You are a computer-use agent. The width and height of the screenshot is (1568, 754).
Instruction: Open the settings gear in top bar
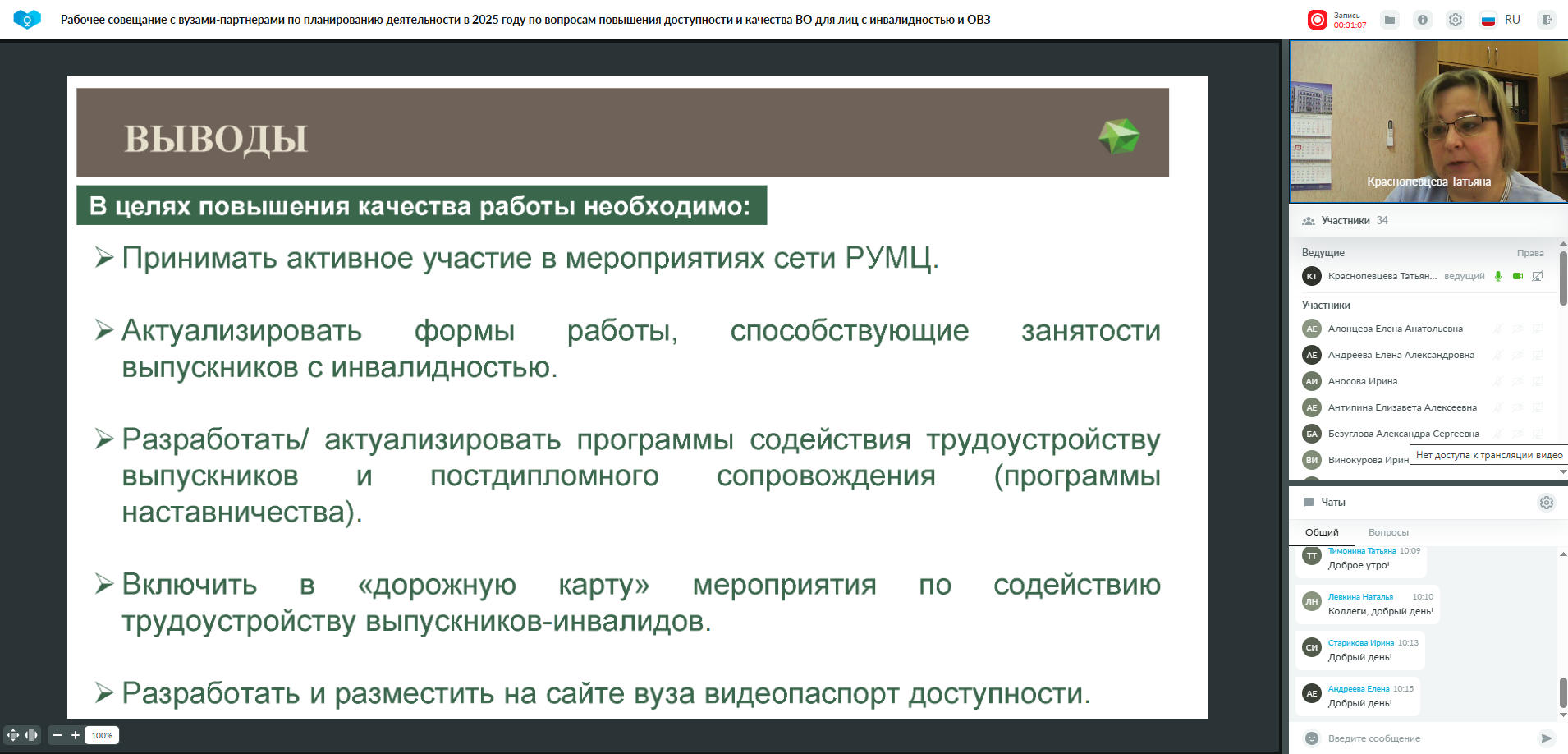click(x=1455, y=20)
